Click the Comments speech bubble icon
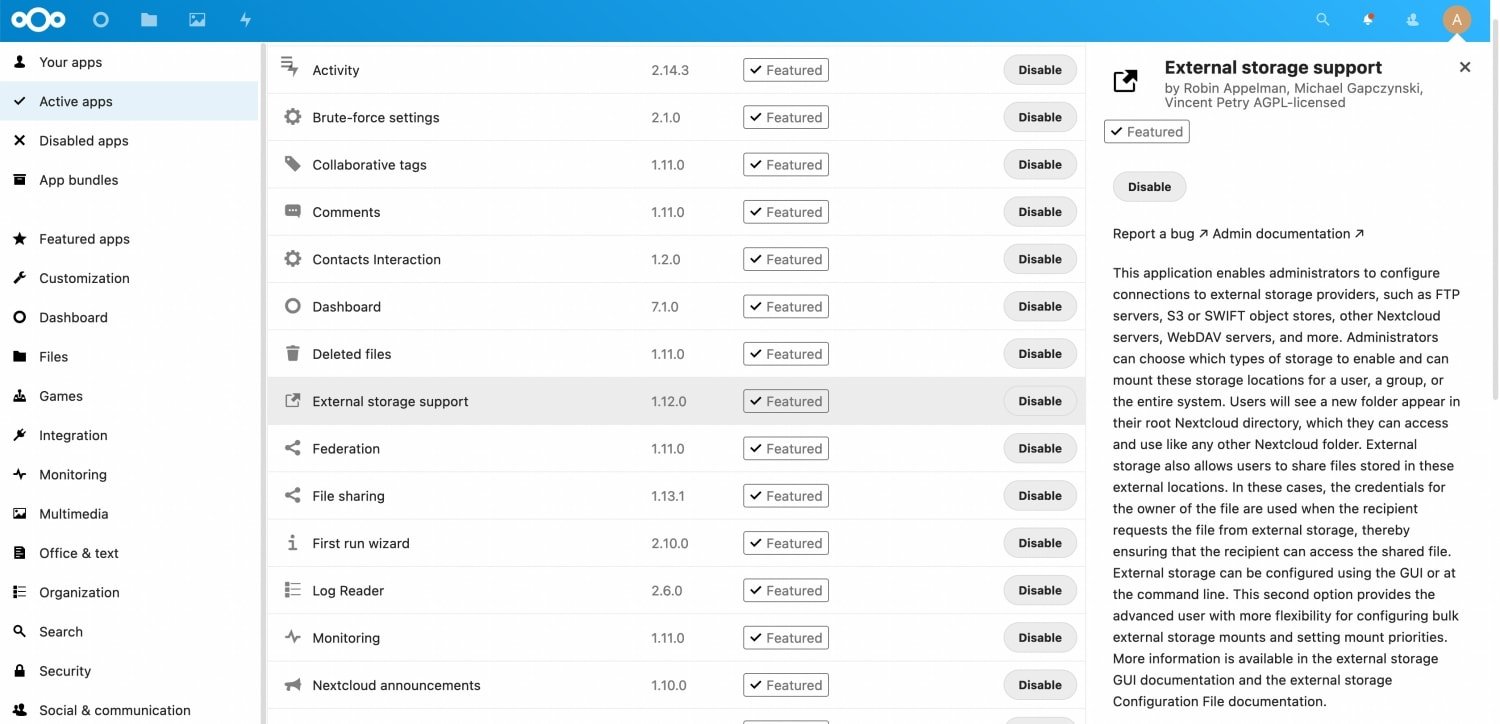Image resolution: width=1500 pixels, height=724 pixels. tap(292, 211)
